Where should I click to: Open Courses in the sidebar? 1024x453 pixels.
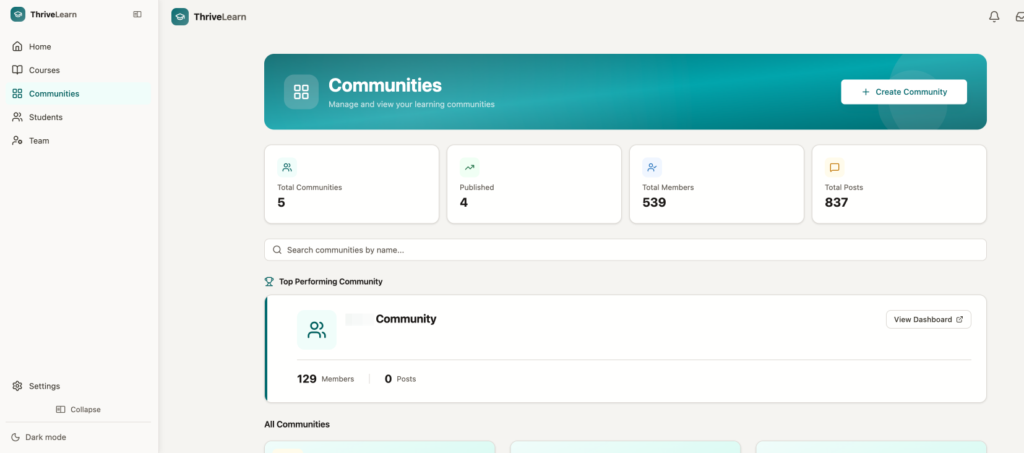[x=44, y=70]
